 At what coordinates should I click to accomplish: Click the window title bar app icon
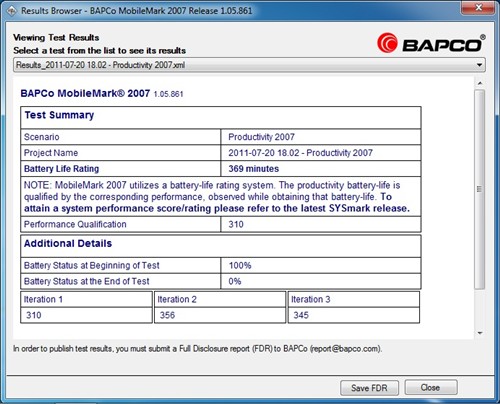11,11
